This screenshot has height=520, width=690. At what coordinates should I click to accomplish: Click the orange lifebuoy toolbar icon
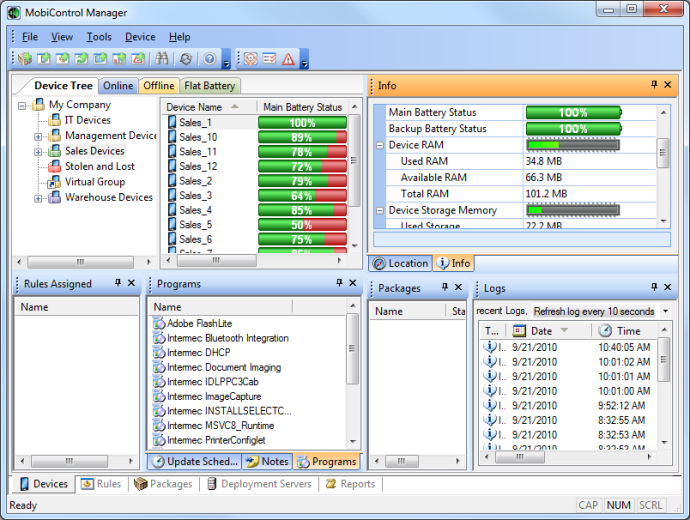pyautogui.click(x=250, y=59)
